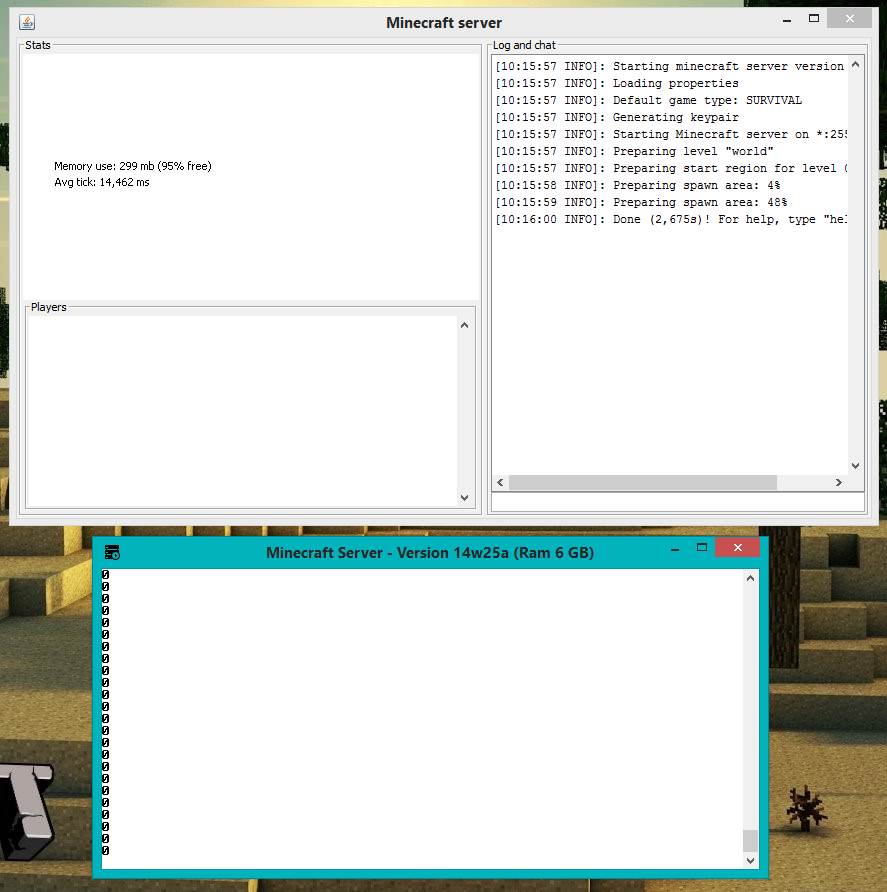
Task: Click the console window scroll-up arrow
Action: [x=750, y=578]
